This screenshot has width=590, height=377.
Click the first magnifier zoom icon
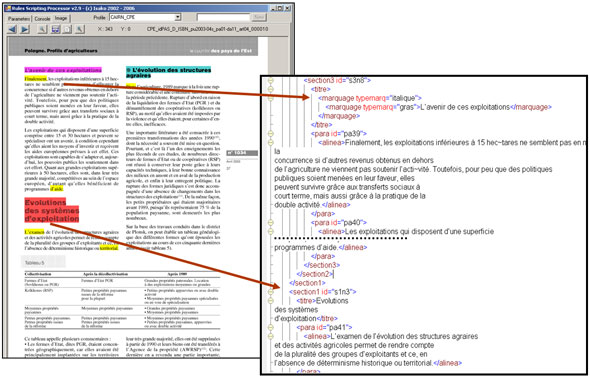pos(43,29)
